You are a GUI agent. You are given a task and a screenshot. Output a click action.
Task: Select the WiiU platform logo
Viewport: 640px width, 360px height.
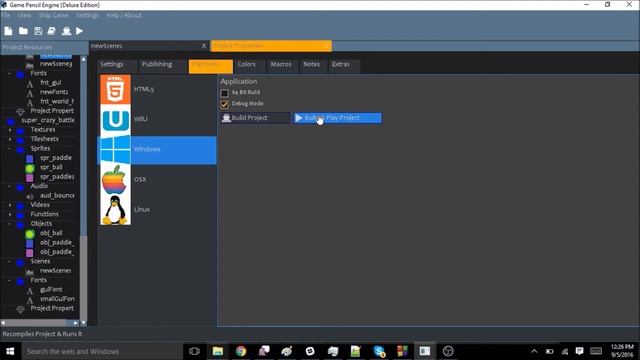pos(116,120)
